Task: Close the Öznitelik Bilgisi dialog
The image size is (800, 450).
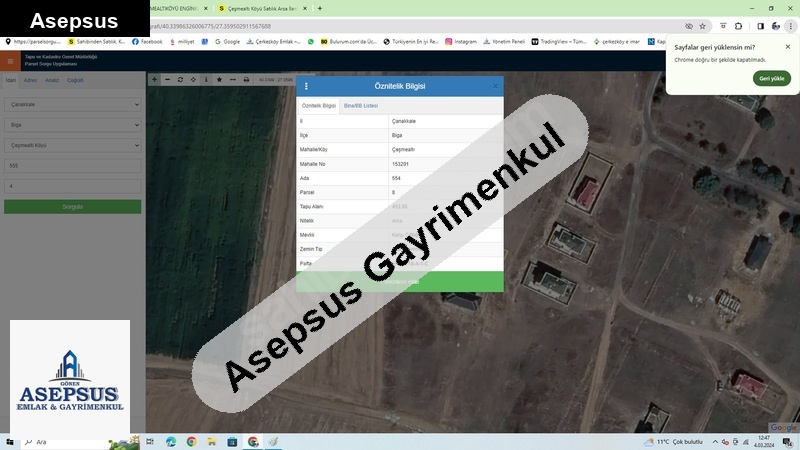Action: coord(494,87)
